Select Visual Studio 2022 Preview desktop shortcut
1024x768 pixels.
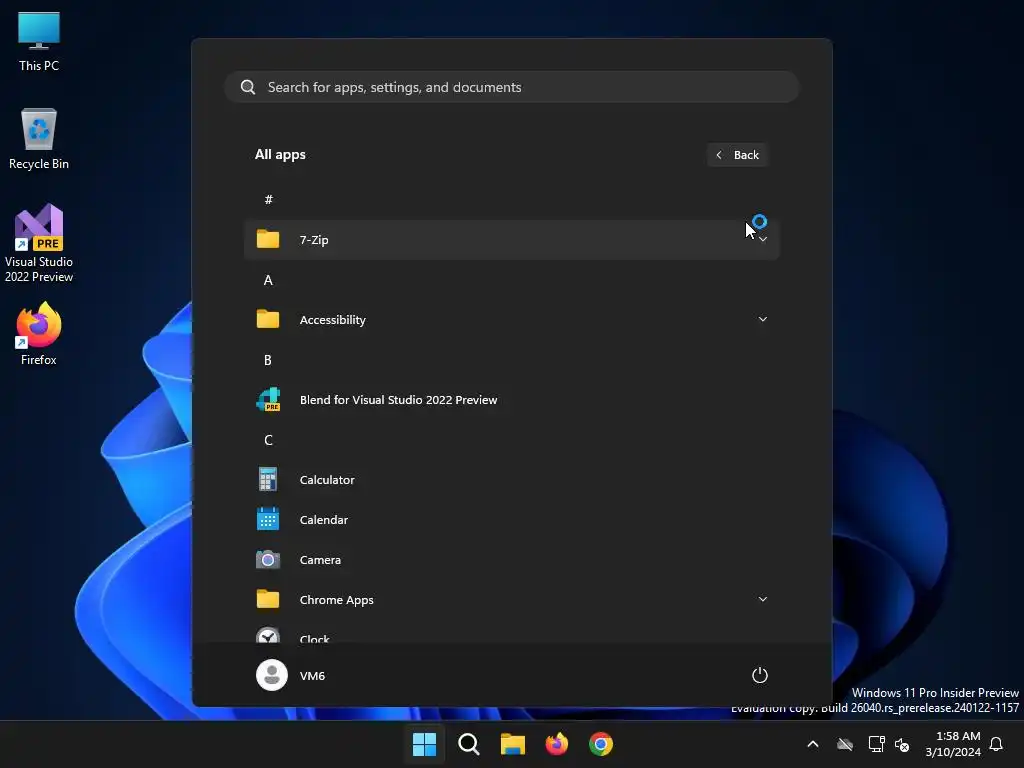[x=39, y=243]
